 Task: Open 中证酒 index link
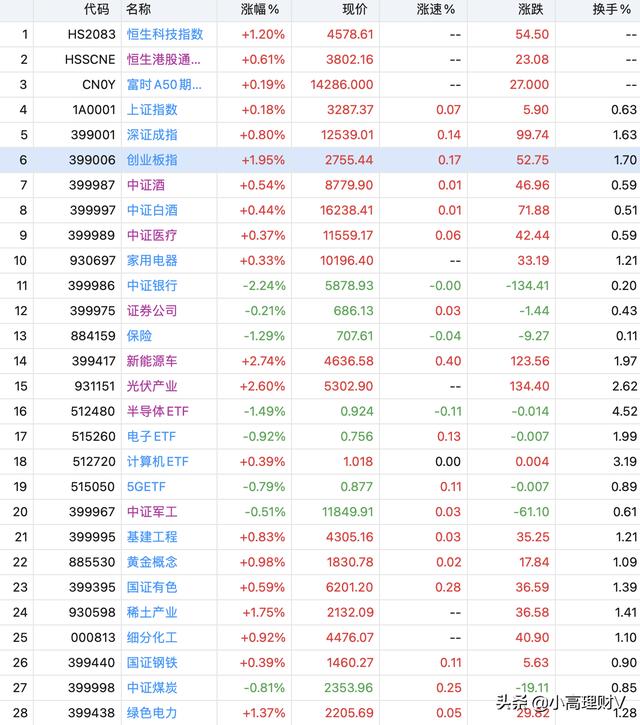pos(146,185)
